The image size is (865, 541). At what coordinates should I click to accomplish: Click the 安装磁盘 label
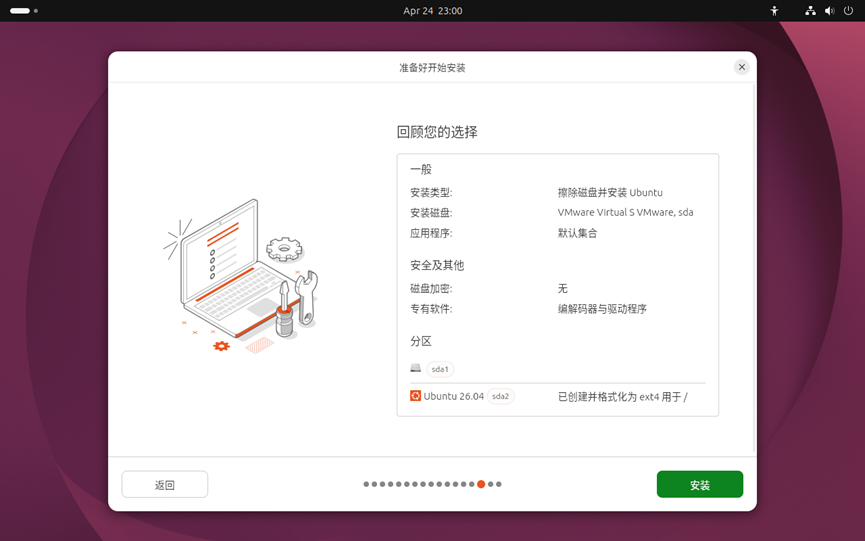point(431,212)
